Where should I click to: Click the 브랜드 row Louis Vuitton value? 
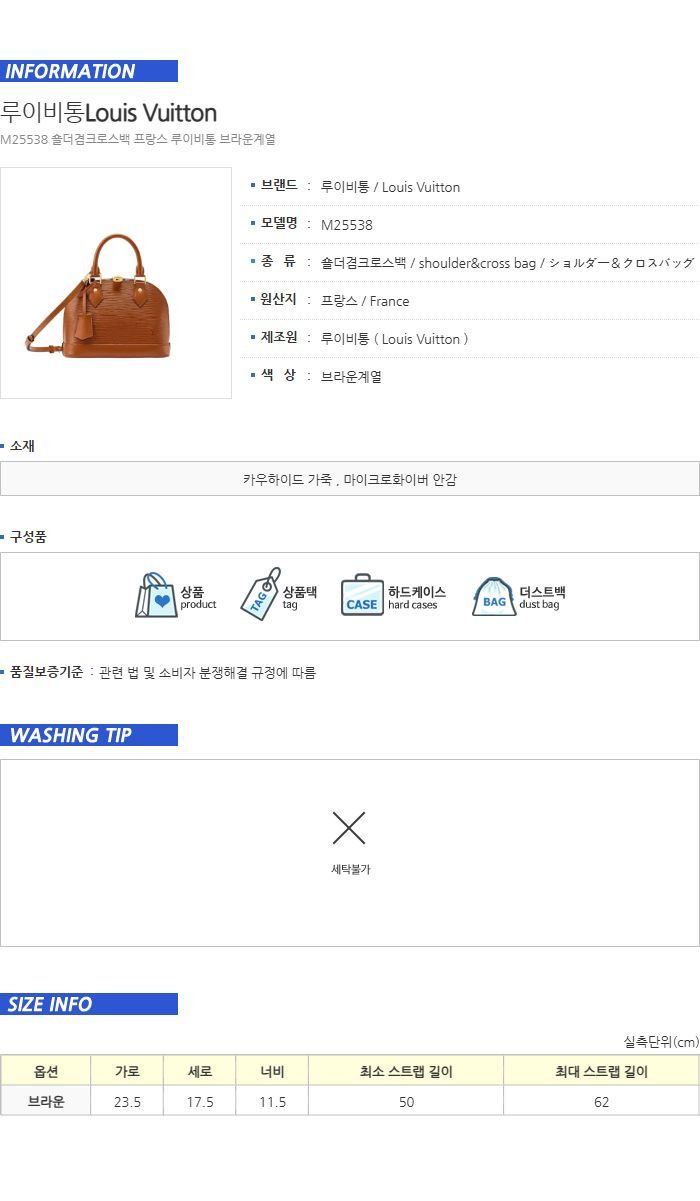pyautogui.click(x=391, y=187)
